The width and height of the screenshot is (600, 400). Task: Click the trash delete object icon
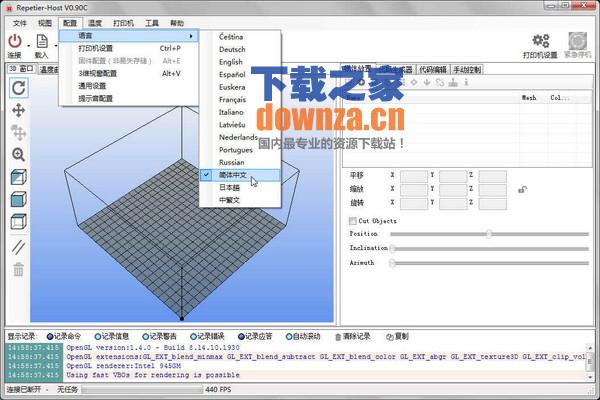[18, 269]
